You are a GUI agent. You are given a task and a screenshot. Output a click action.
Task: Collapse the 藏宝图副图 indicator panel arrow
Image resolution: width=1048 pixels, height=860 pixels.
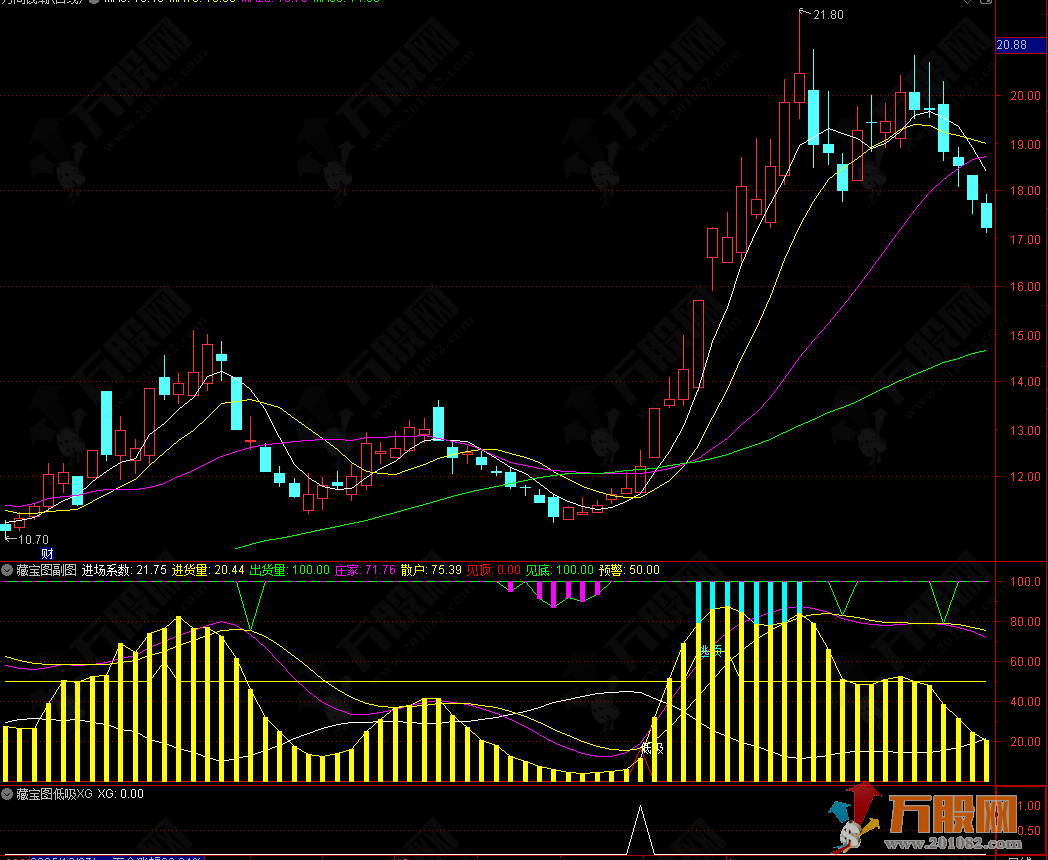(x=7, y=570)
